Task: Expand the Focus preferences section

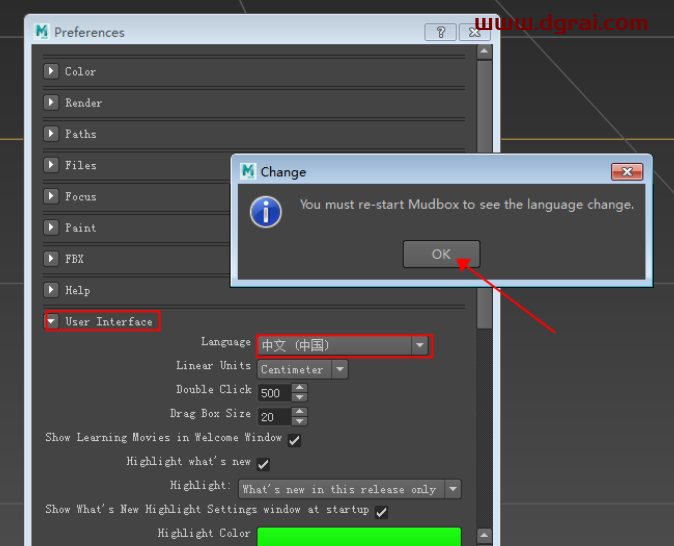Action: (x=52, y=197)
